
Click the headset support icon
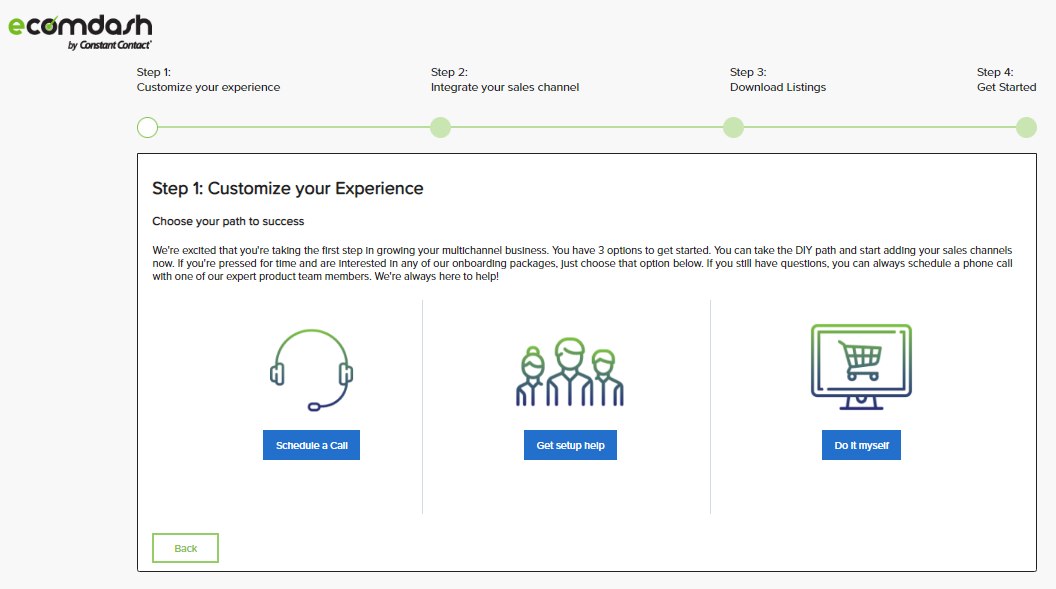point(311,370)
